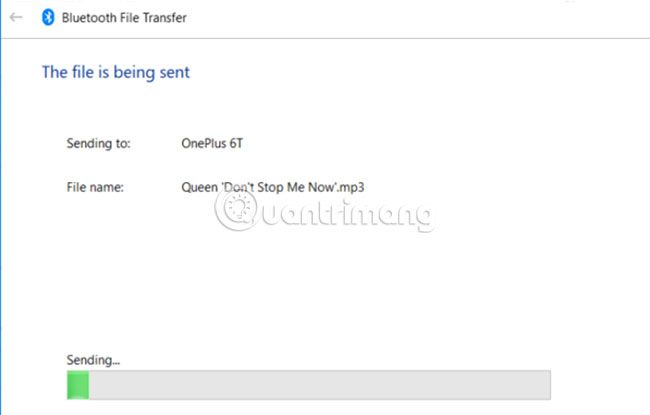Image resolution: width=650 pixels, height=415 pixels.
Task: Click the "Sending to:" label
Action: coord(97,143)
